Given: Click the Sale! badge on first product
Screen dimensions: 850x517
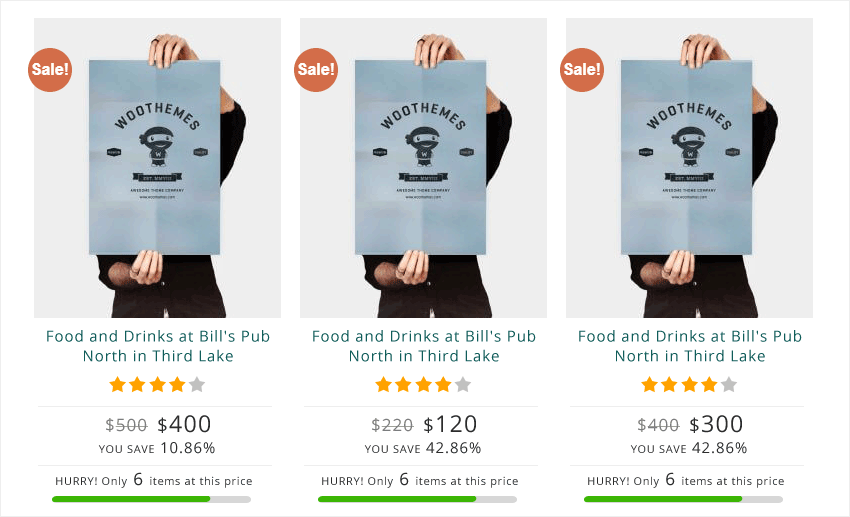Looking at the screenshot, I should [50, 69].
